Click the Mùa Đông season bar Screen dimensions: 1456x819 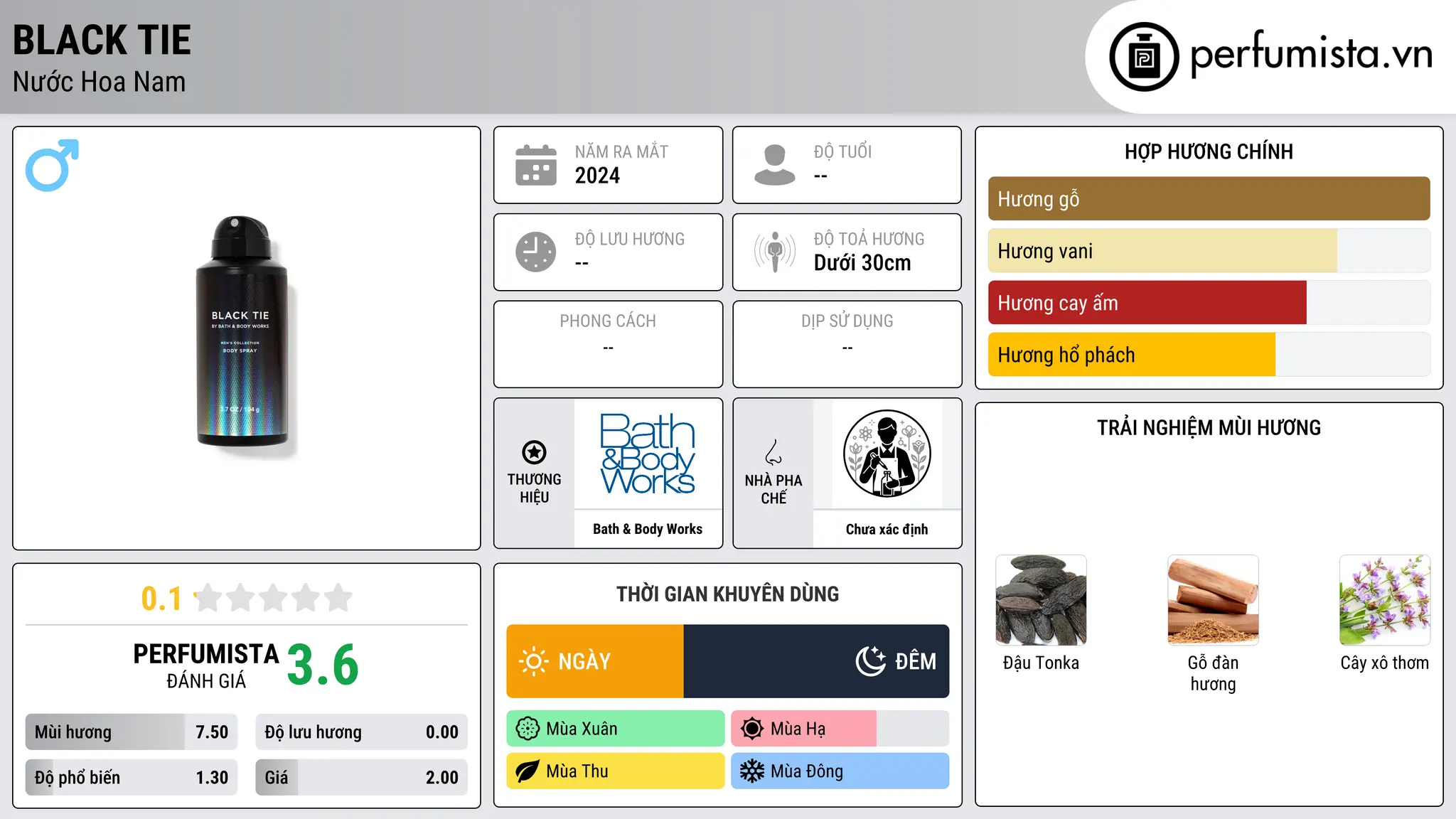point(840,771)
